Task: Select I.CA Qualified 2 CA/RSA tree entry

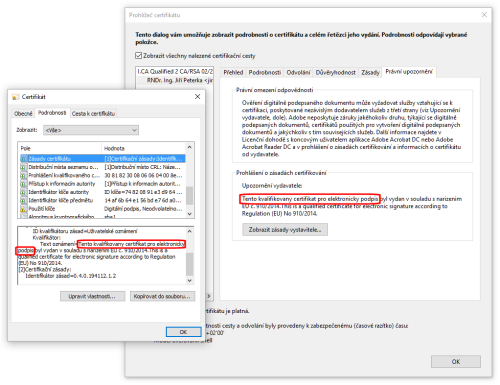Action: tap(175, 71)
